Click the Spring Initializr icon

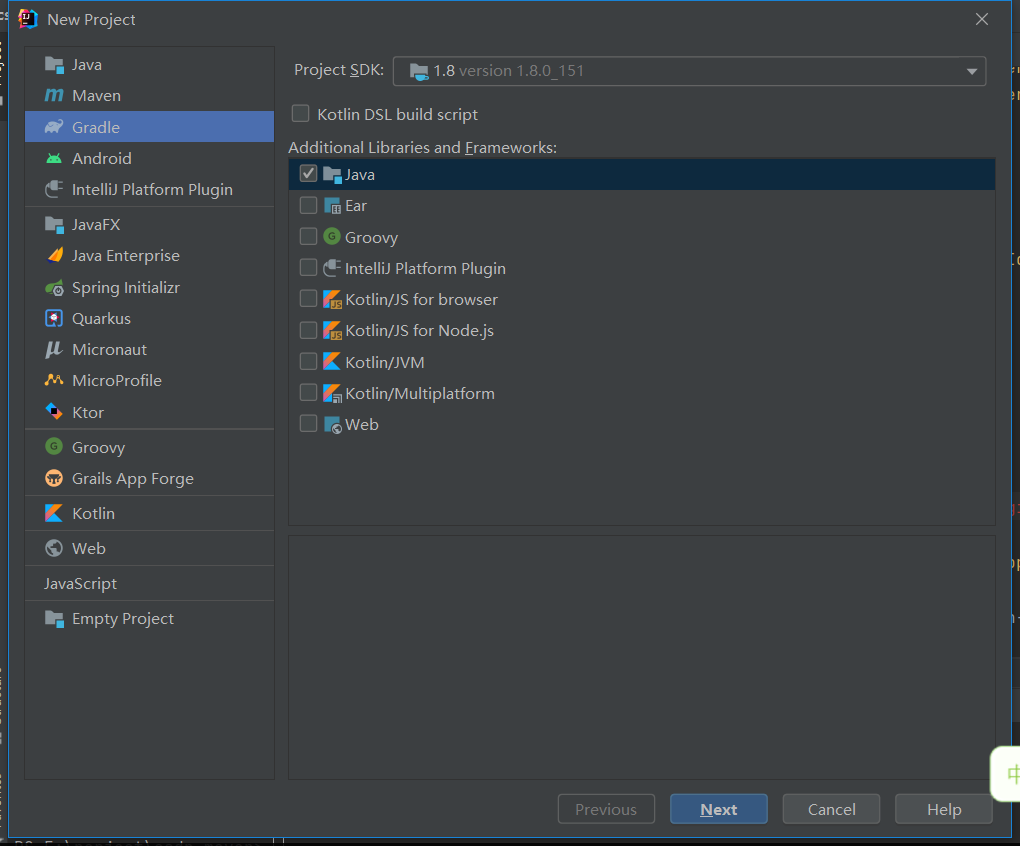[54, 287]
